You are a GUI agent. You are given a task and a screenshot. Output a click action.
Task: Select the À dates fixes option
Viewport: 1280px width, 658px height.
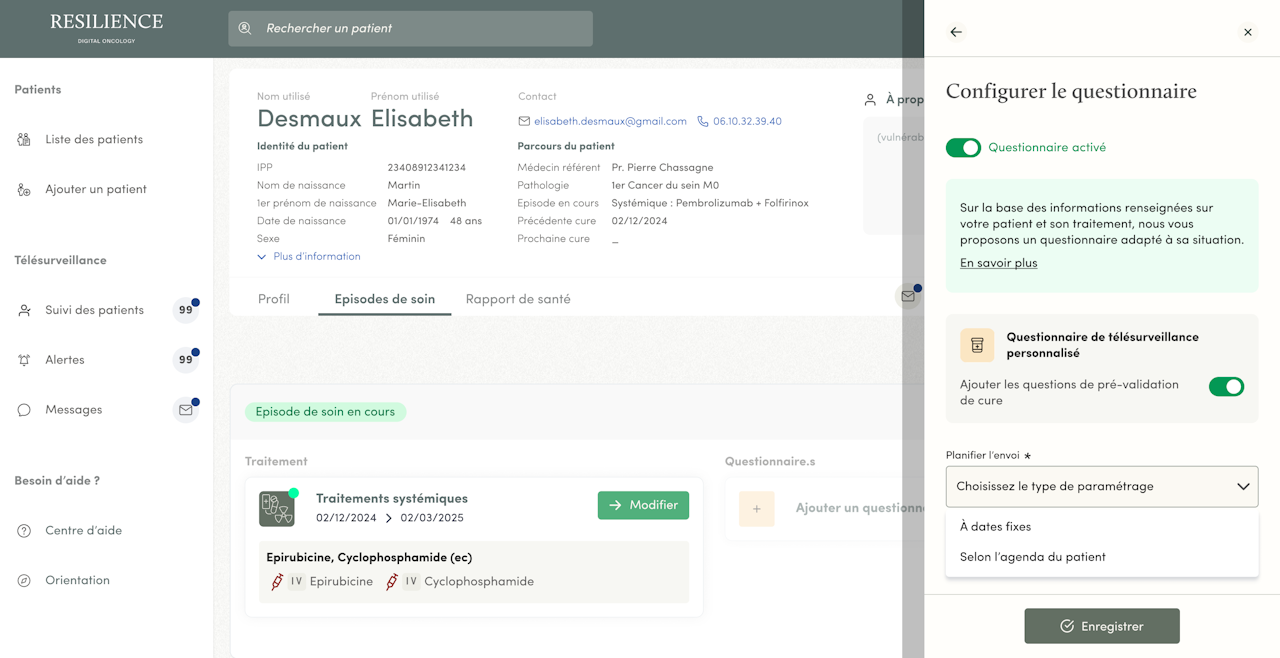pos(1102,527)
